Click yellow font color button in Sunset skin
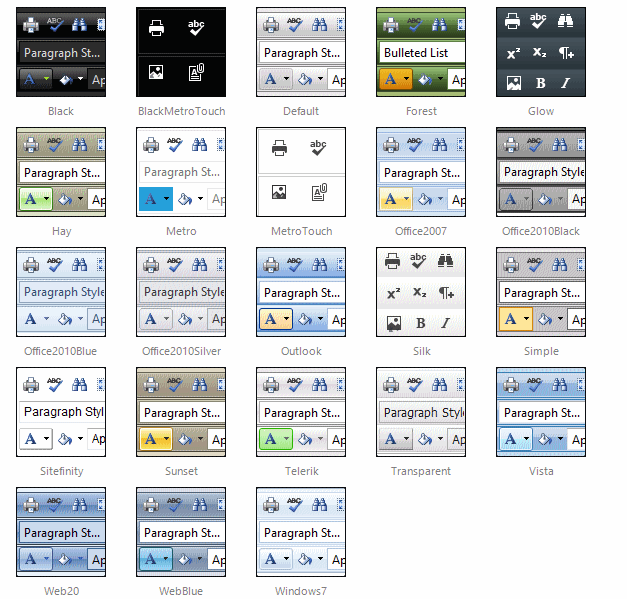The width and height of the screenshot is (627, 599). point(156,439)
